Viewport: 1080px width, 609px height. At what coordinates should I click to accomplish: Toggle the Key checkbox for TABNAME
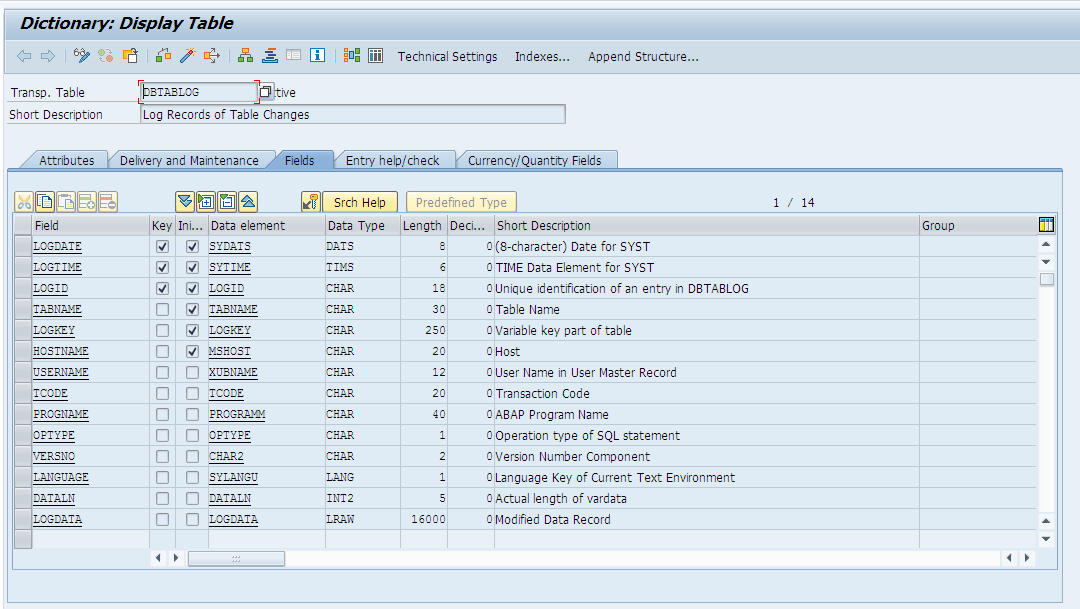pos(162,309)
